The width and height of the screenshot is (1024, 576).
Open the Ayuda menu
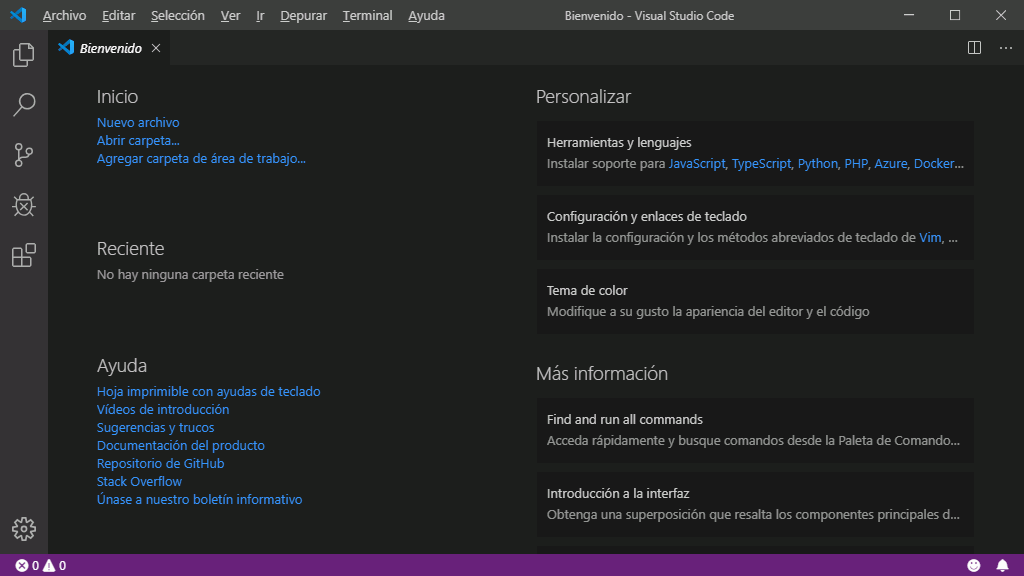[426, 16]
